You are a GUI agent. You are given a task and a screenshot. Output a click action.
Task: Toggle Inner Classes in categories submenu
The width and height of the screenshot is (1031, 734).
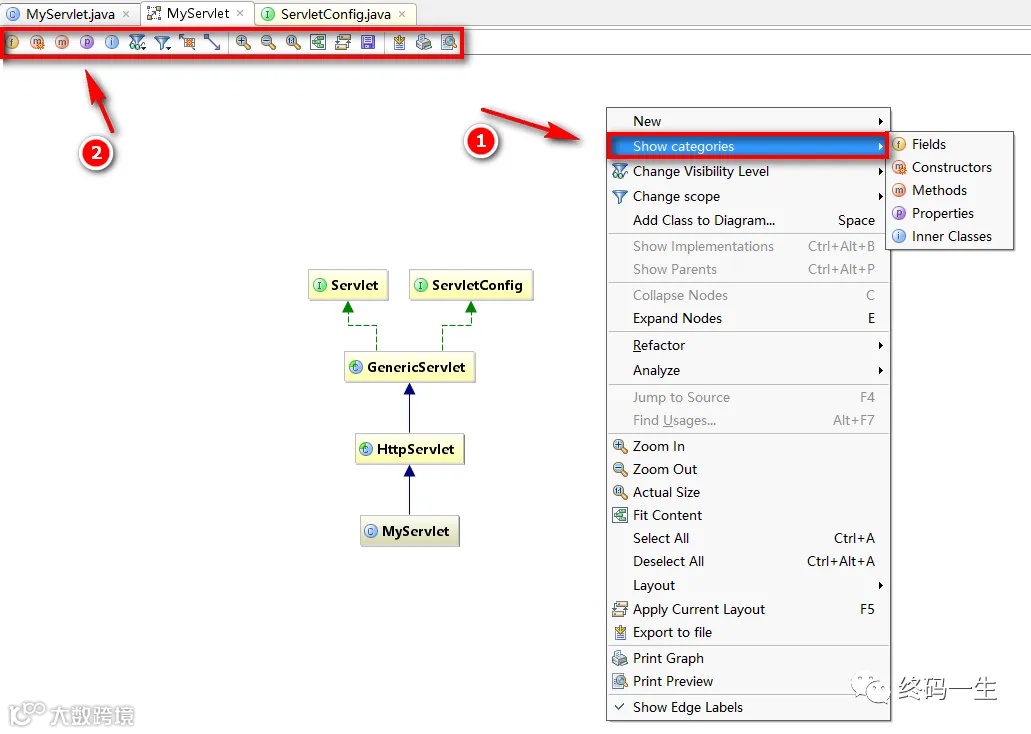(950, 236)
